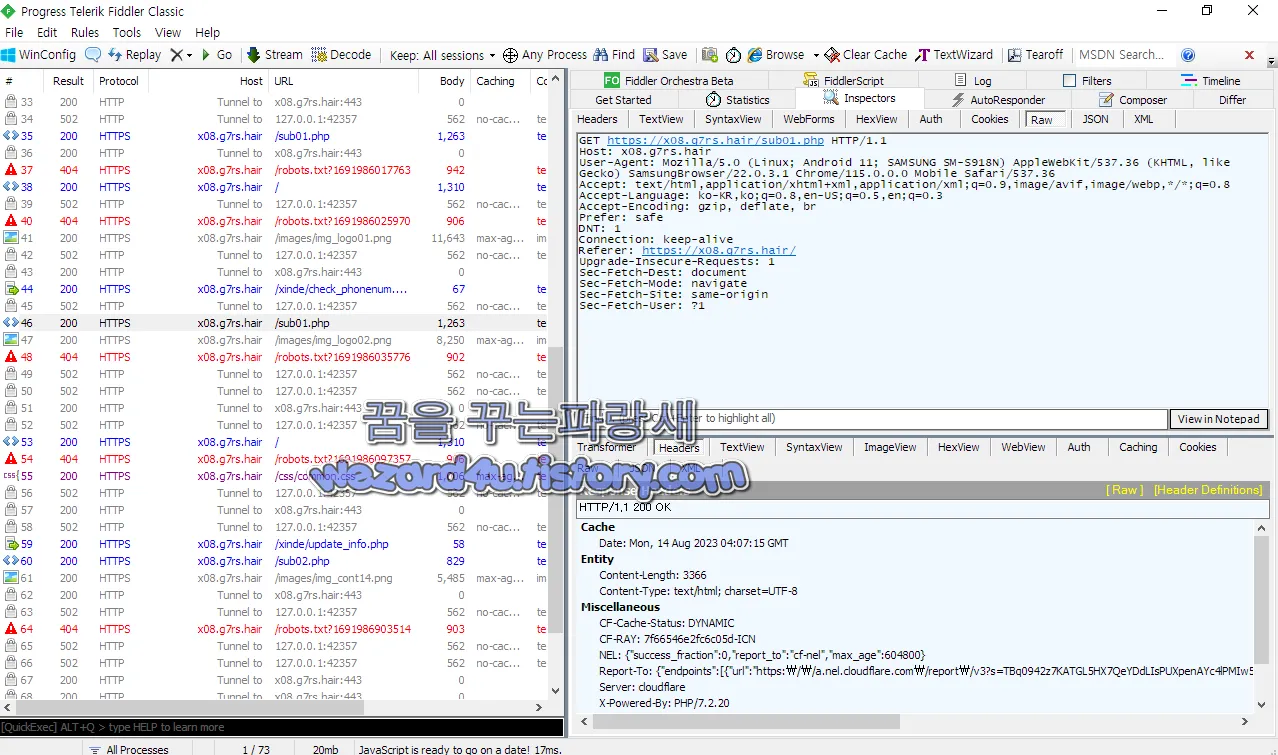Select session 60 sub02.php row
1278x755 pixels.
(275, 561)
